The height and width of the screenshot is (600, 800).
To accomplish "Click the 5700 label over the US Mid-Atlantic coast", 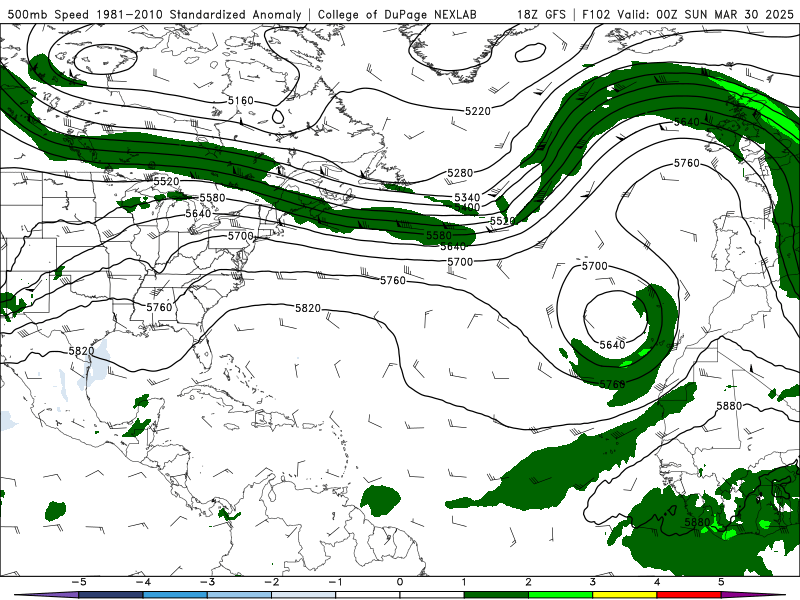I will click(240, 236).
